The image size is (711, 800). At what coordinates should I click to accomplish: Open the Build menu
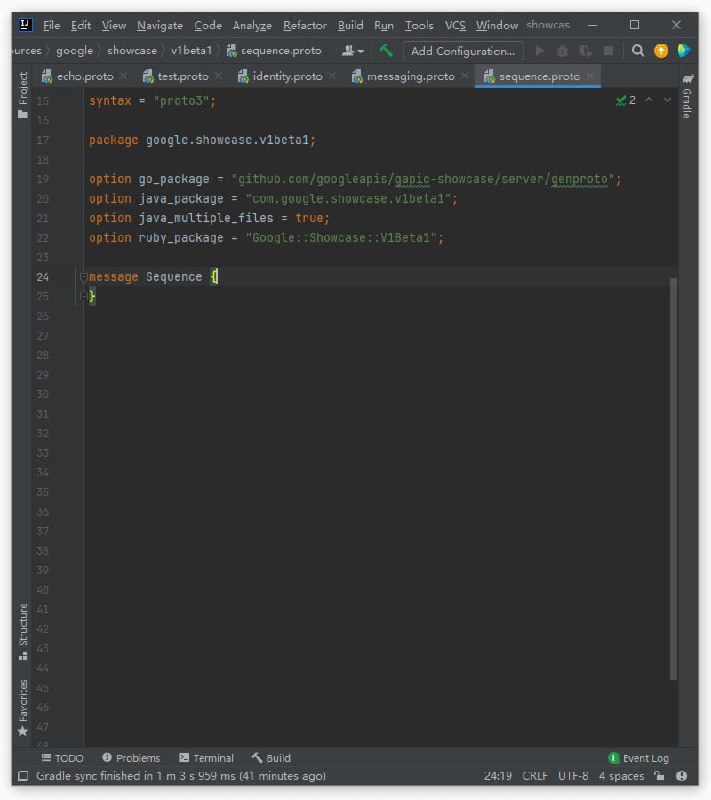(350, 26)
